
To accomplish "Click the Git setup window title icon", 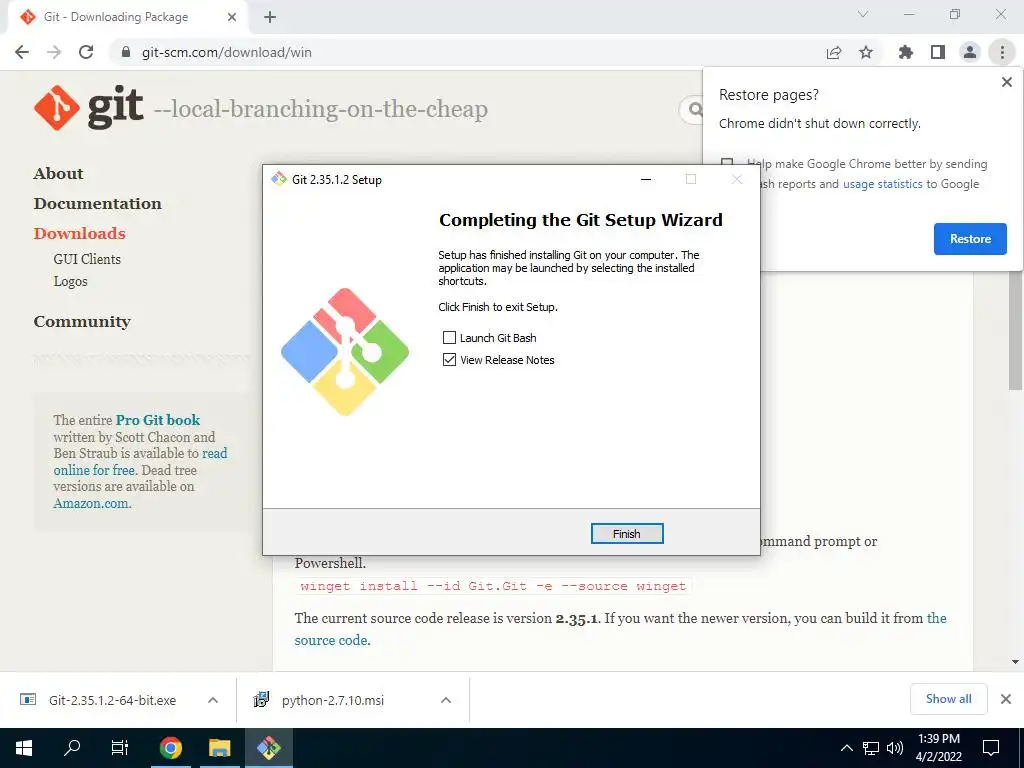I will (279, 180).
